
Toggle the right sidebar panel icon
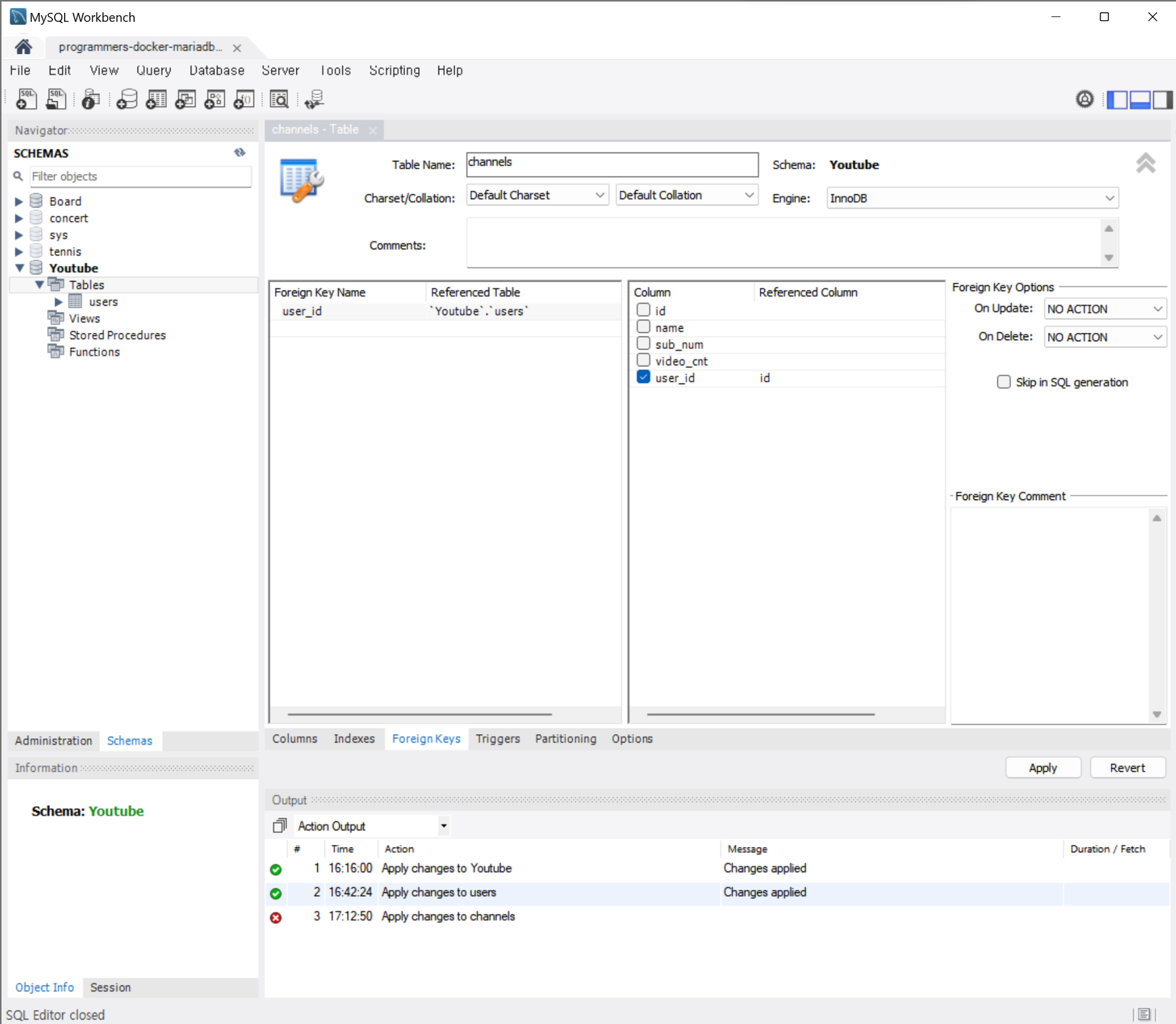(1162, 100)
